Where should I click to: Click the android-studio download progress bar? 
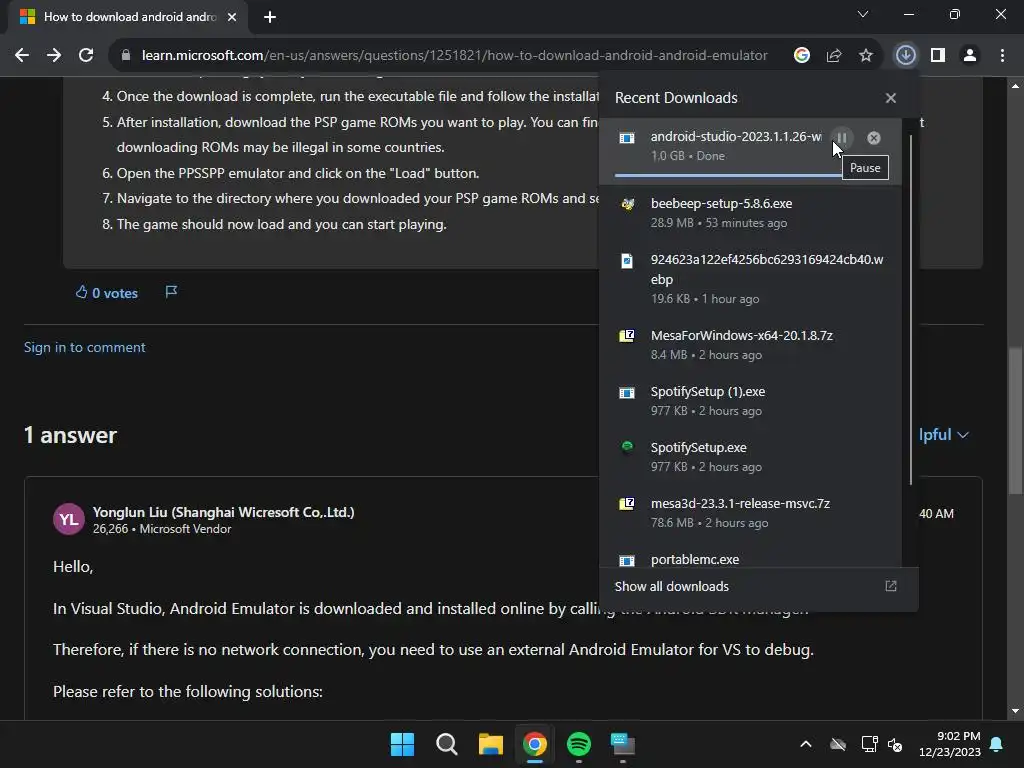click(728, 175)
